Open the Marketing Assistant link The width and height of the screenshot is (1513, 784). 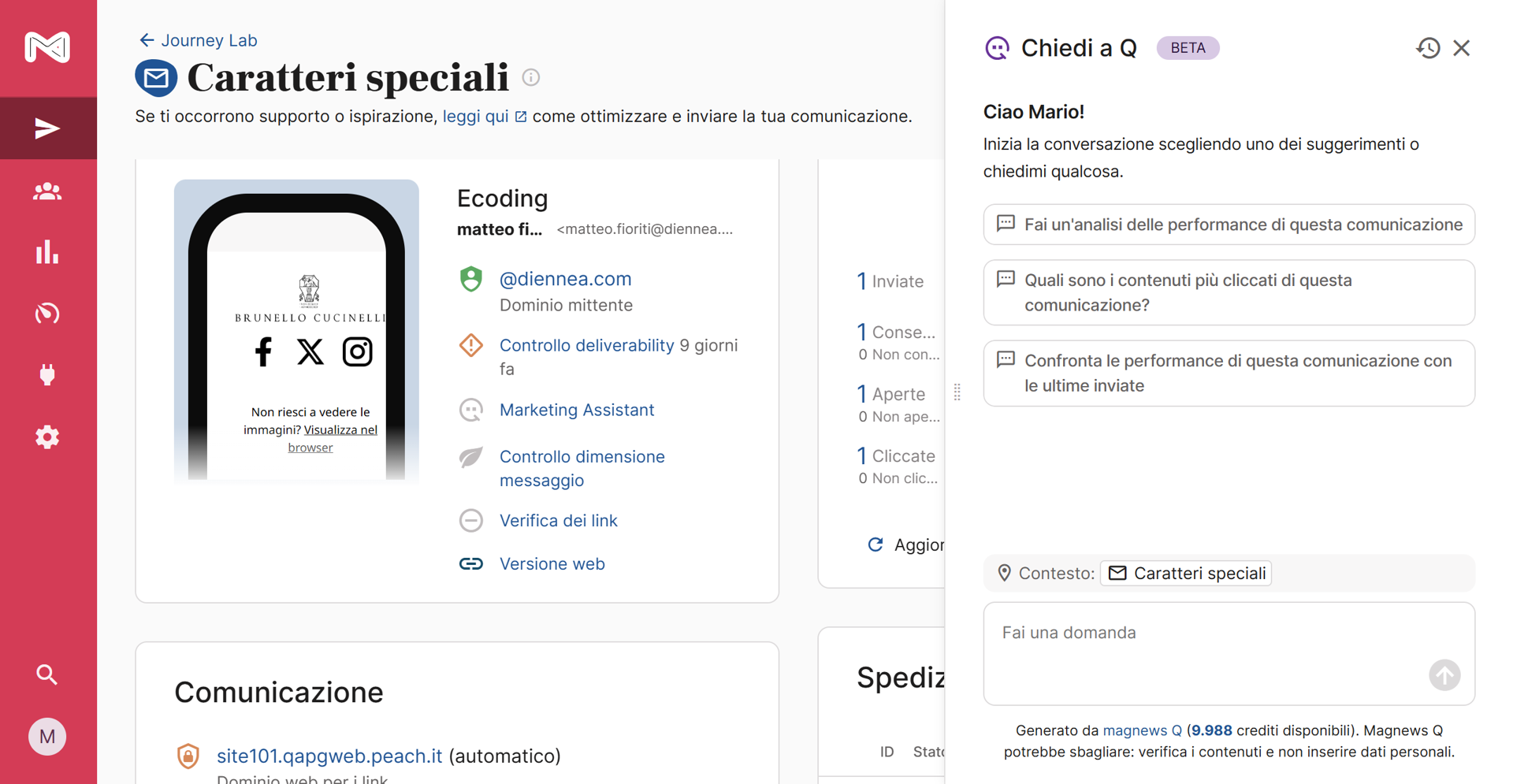[x=576, y=410]
